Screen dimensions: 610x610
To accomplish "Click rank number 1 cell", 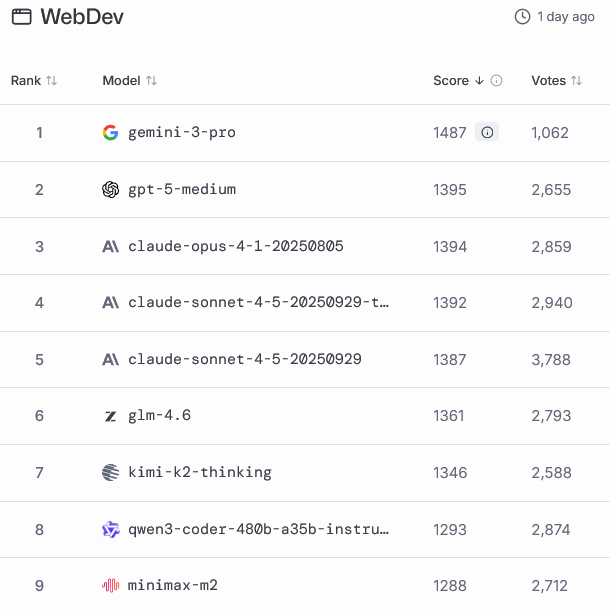I will pos(39,133).
